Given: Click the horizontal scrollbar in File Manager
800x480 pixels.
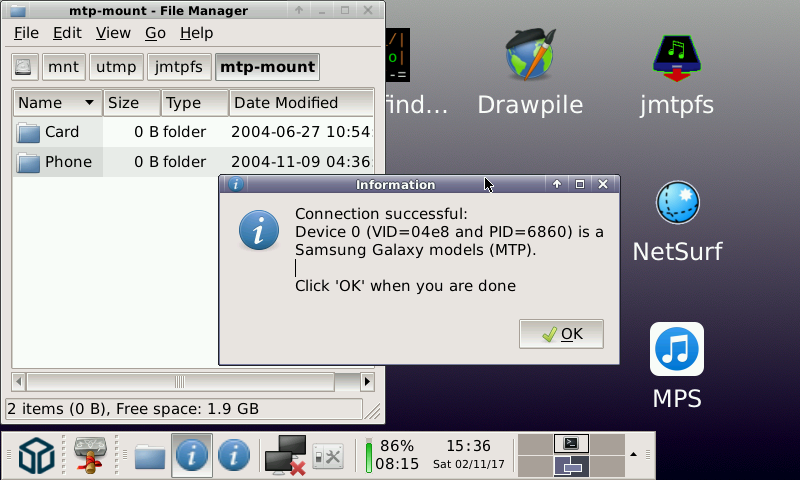Looking at the screenshot, I should pyautogui.click(x=180, y=382).
